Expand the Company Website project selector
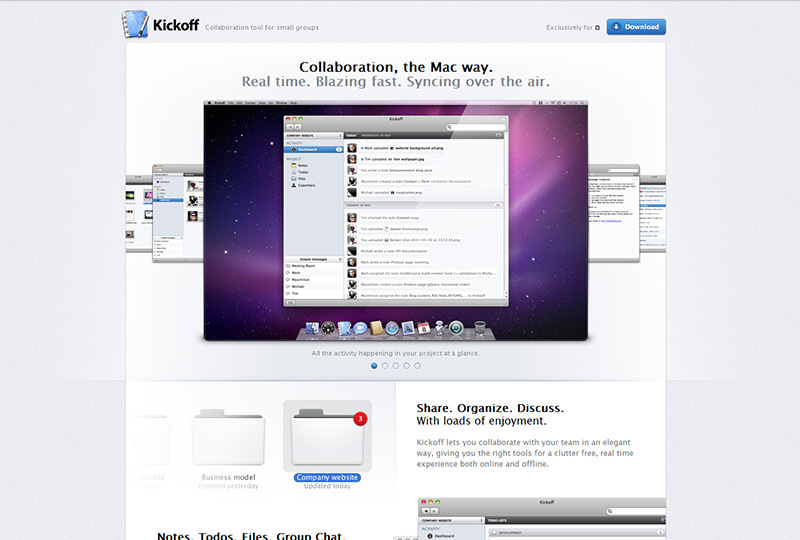This screenshot has width=800, height=540. (x=313, y=136)
